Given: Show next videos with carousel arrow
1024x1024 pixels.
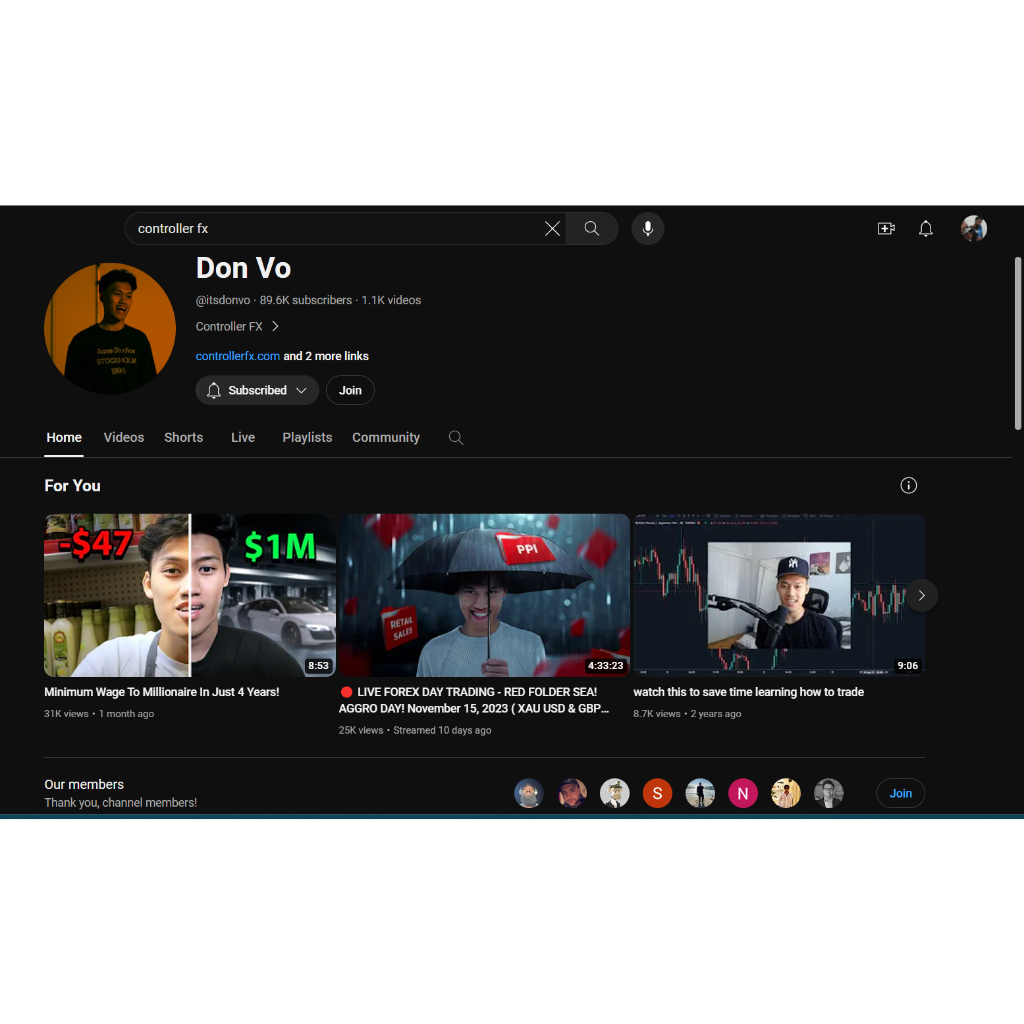Looking at the screenshot, I should coord(921,595).
